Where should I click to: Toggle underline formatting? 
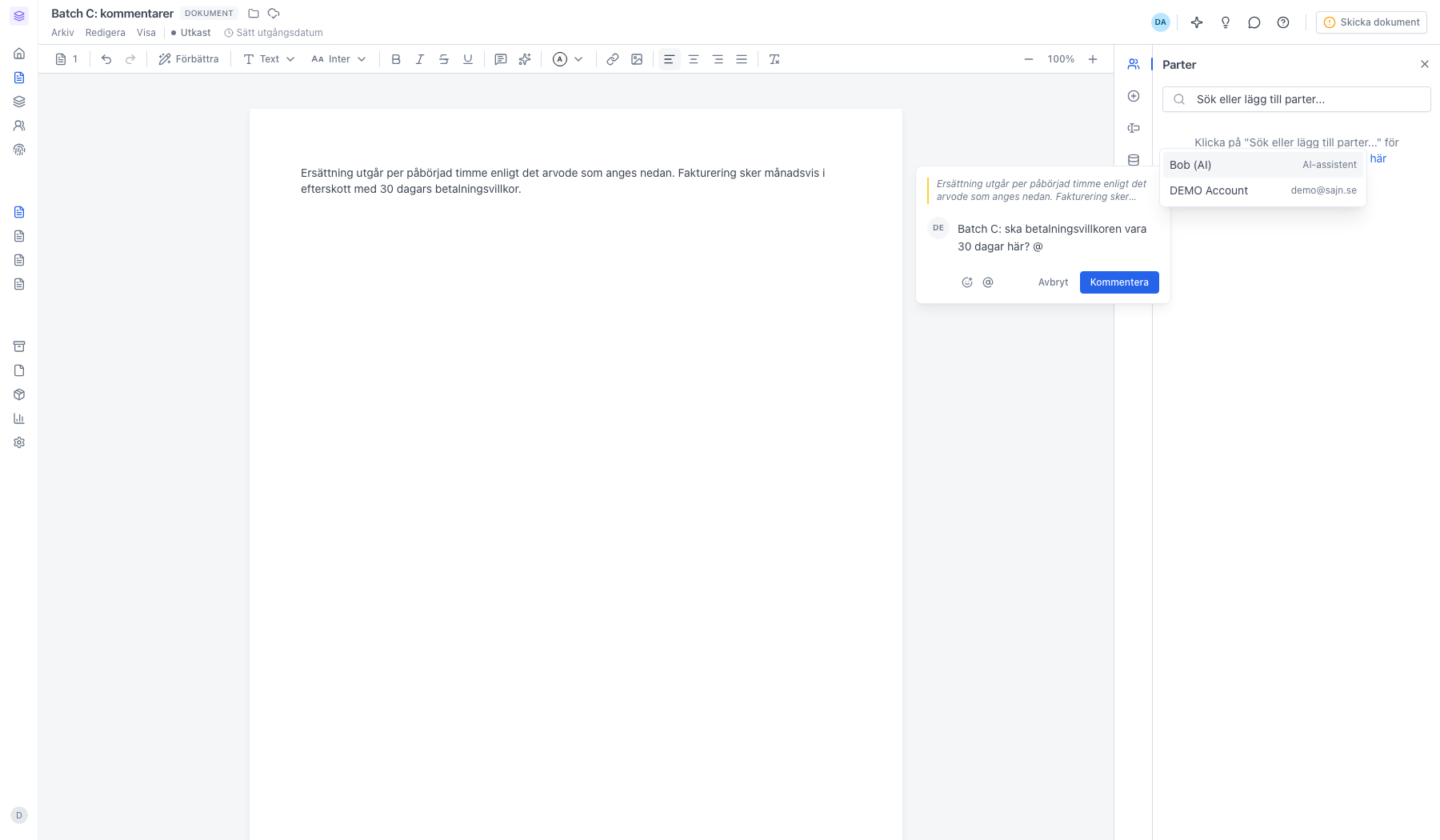[x=468, y=59]
